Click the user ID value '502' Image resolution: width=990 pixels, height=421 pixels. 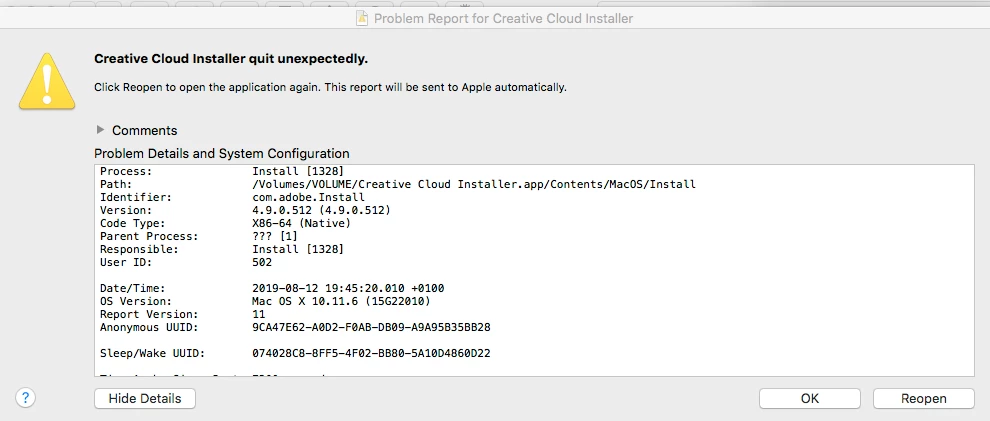point(262,262)
